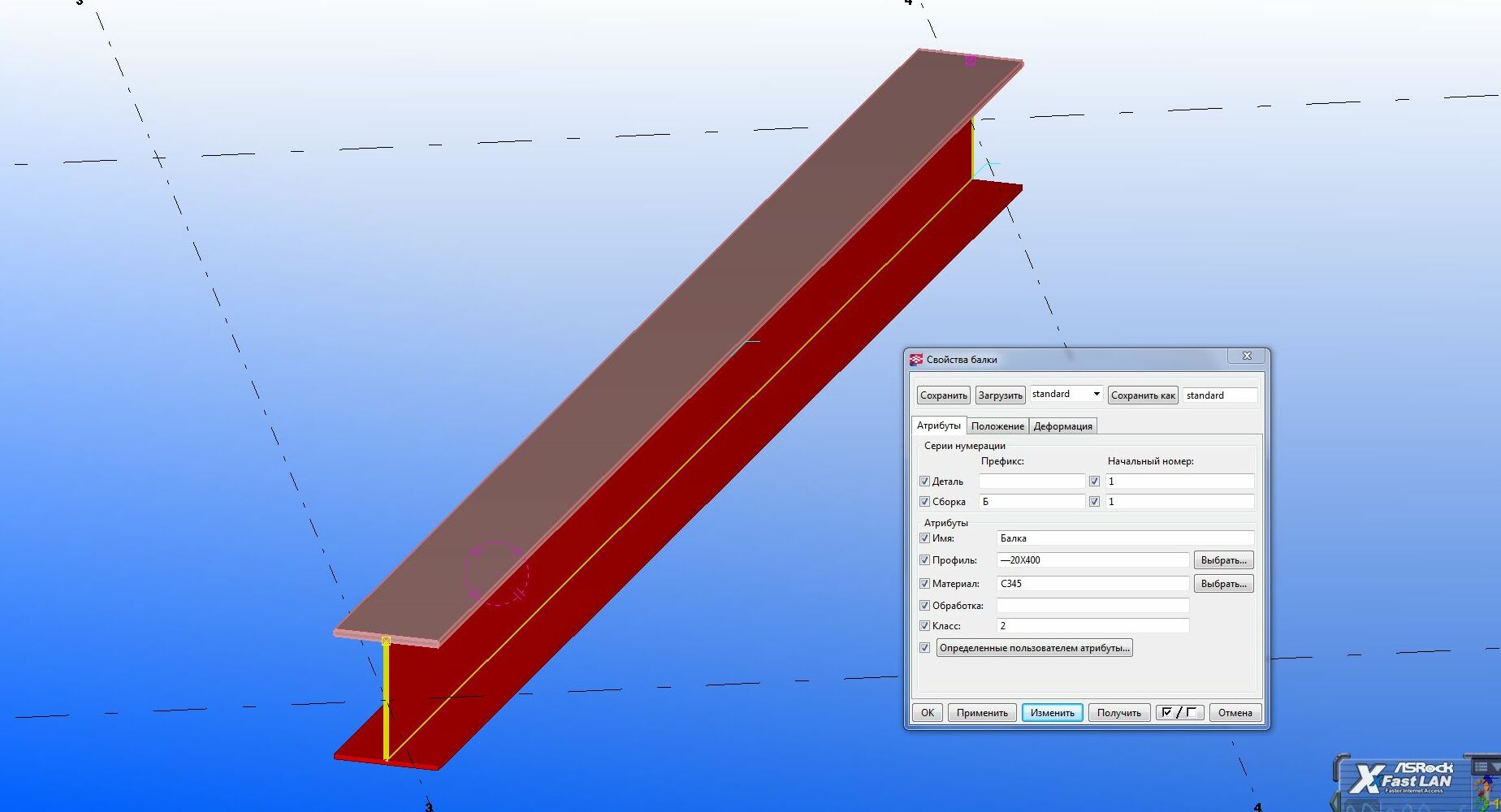Toggle the Деталь start number checkbox
This screenshot has height=812, width=1501.
point(1094,482)
